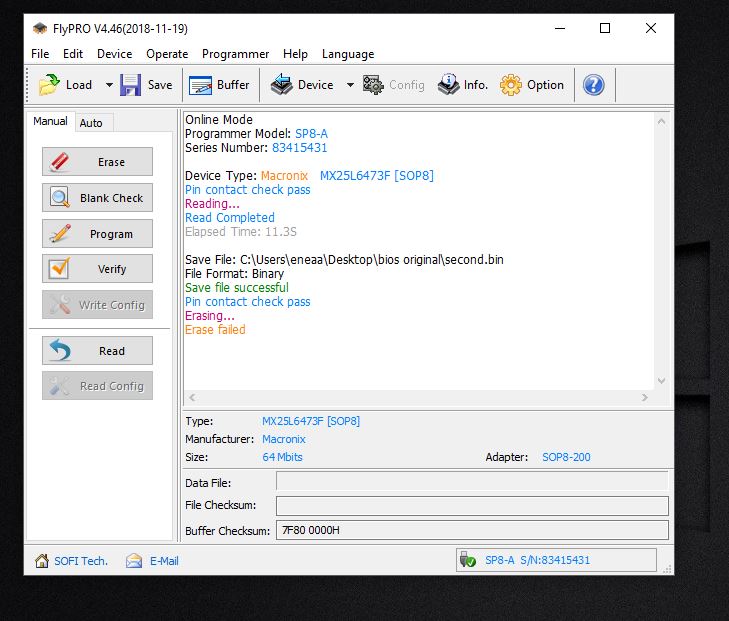Open the Device menu in menu bar
Image resolution: width=729 pixels, height=621 pixels.
(x=114, y=54)
